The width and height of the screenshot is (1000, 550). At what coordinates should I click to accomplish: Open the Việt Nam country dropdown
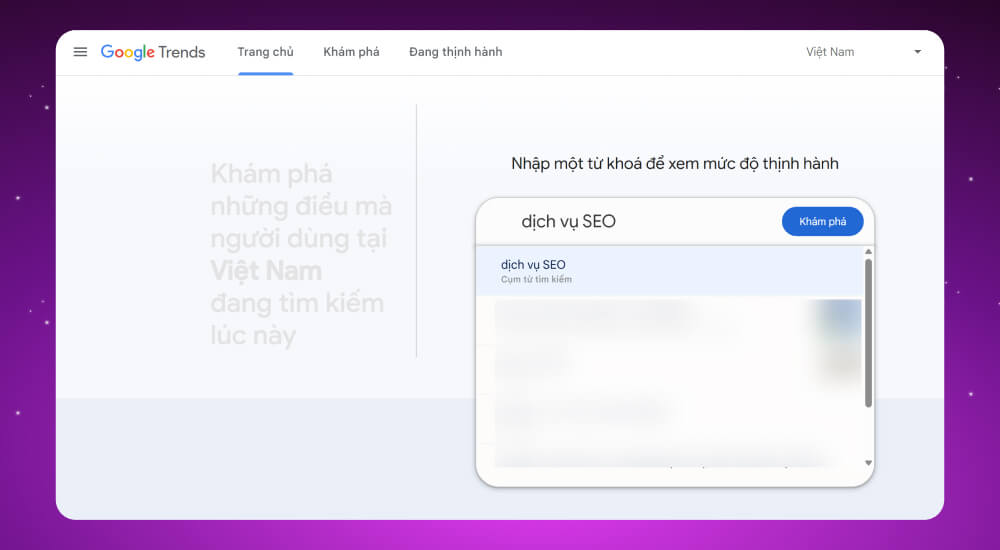pyautogui.click(x=864, y=52)
